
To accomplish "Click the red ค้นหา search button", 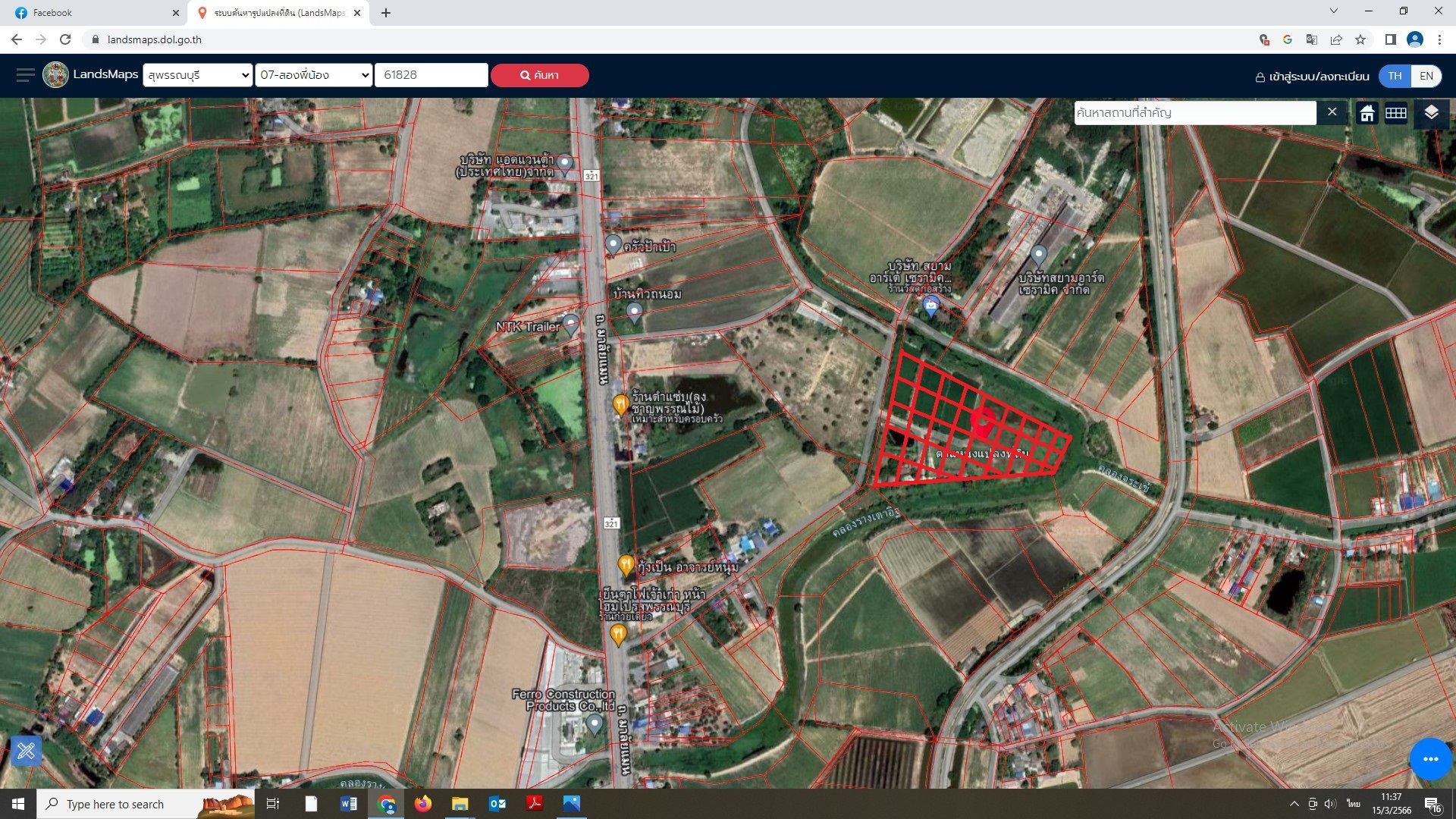I will coord(539,75).
